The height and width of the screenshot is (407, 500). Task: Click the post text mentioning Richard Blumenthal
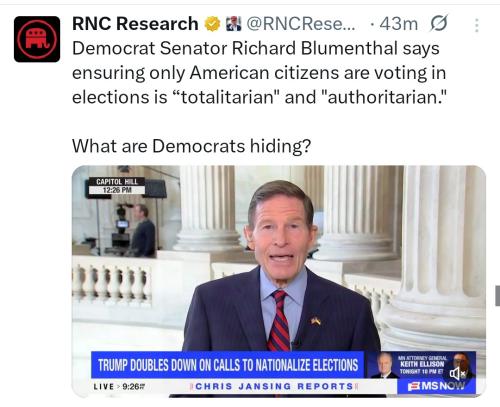click(x=259, y=73)
